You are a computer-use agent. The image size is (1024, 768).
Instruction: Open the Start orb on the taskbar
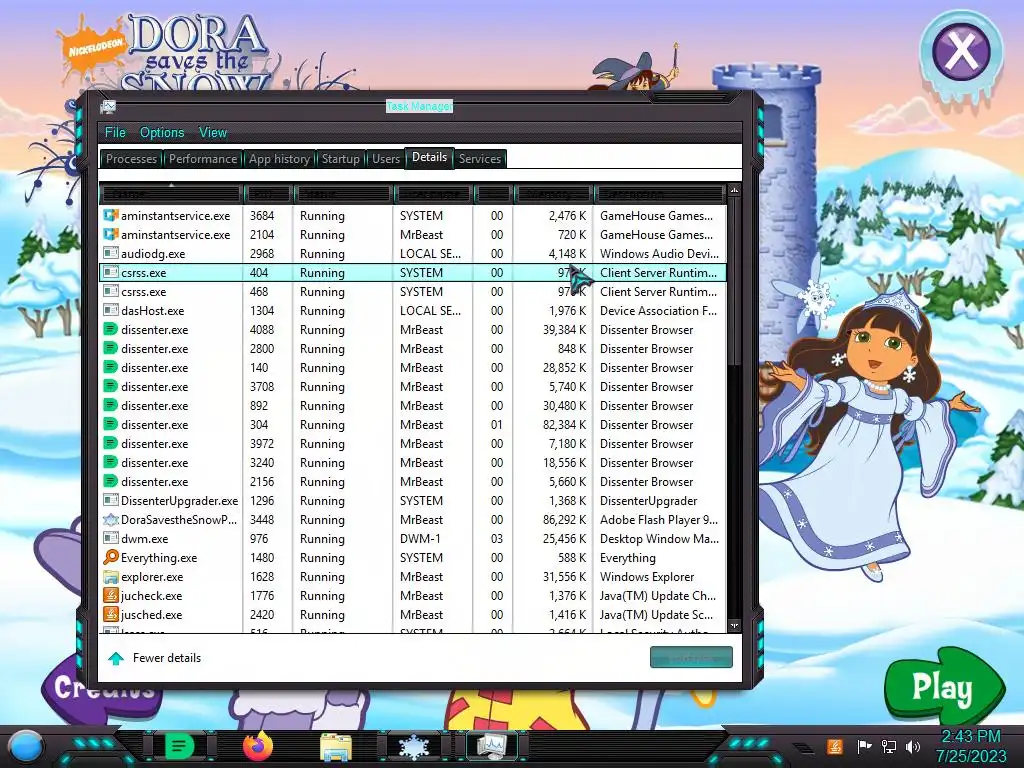tap(26, 746)
